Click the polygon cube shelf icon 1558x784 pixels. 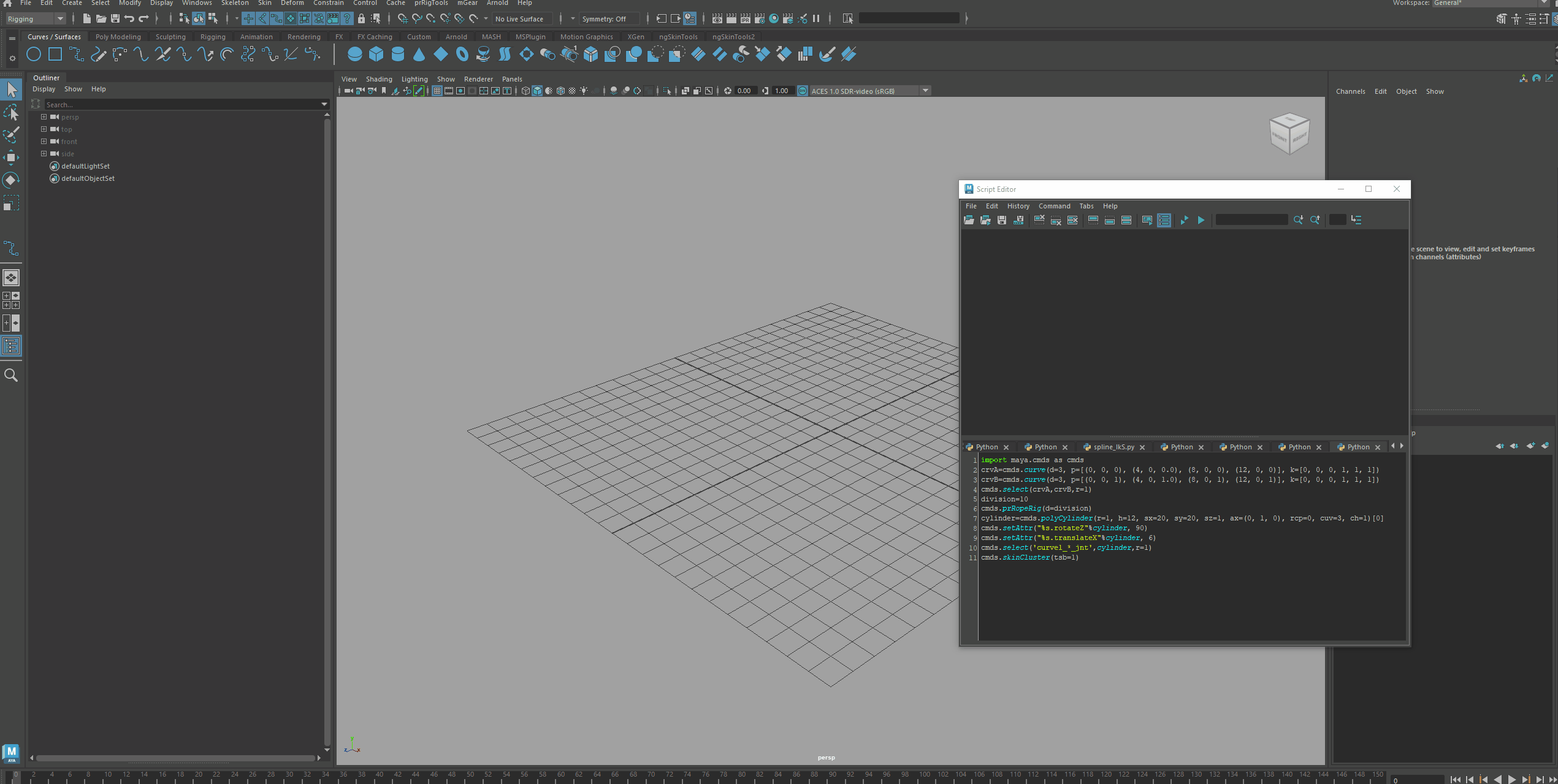click(x=376, y=55)
